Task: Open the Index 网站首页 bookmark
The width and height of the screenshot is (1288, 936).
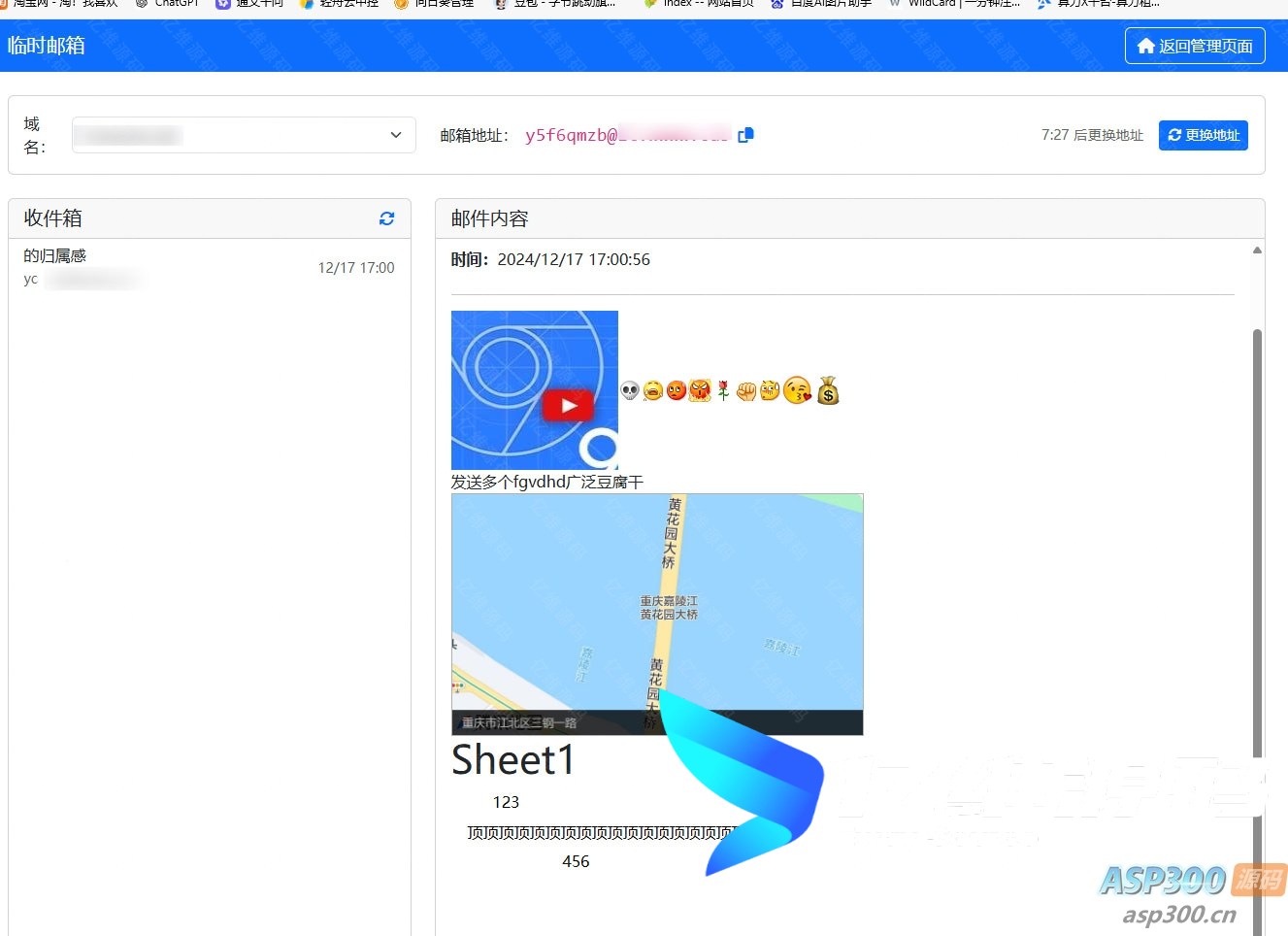Action: pos(699,5)
